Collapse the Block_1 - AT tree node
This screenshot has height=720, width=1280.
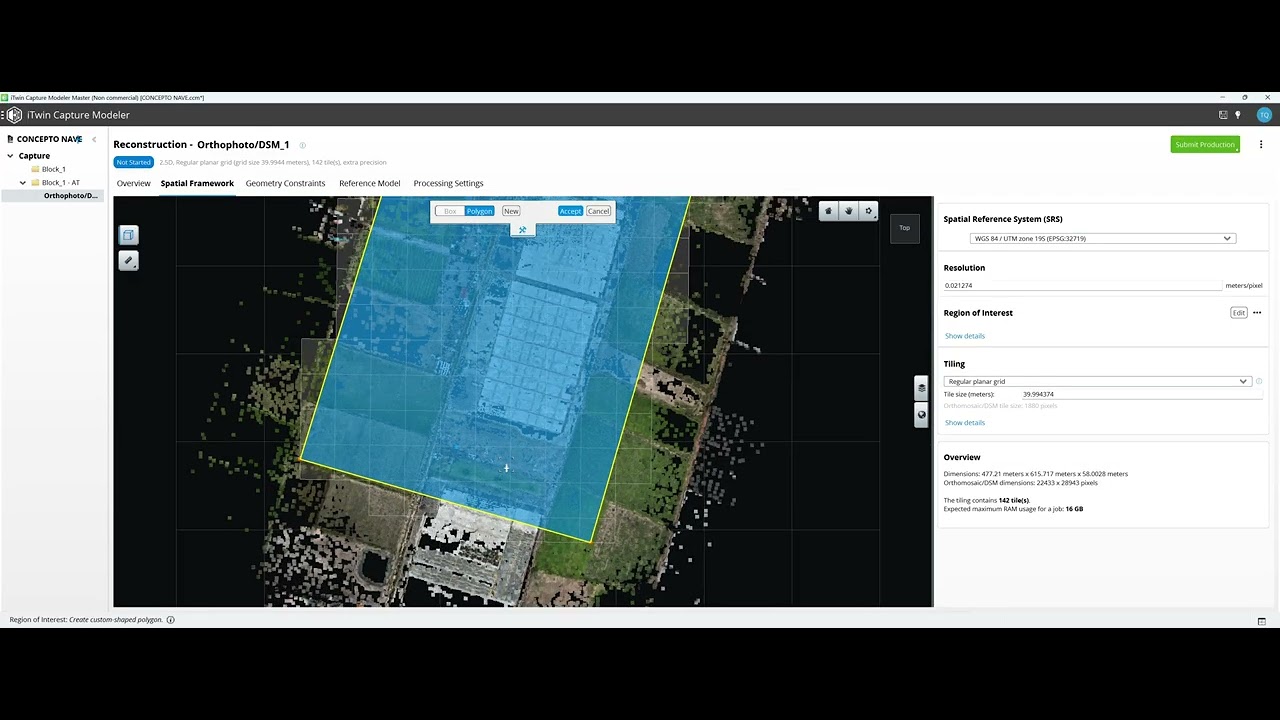[x=23, y=183]
